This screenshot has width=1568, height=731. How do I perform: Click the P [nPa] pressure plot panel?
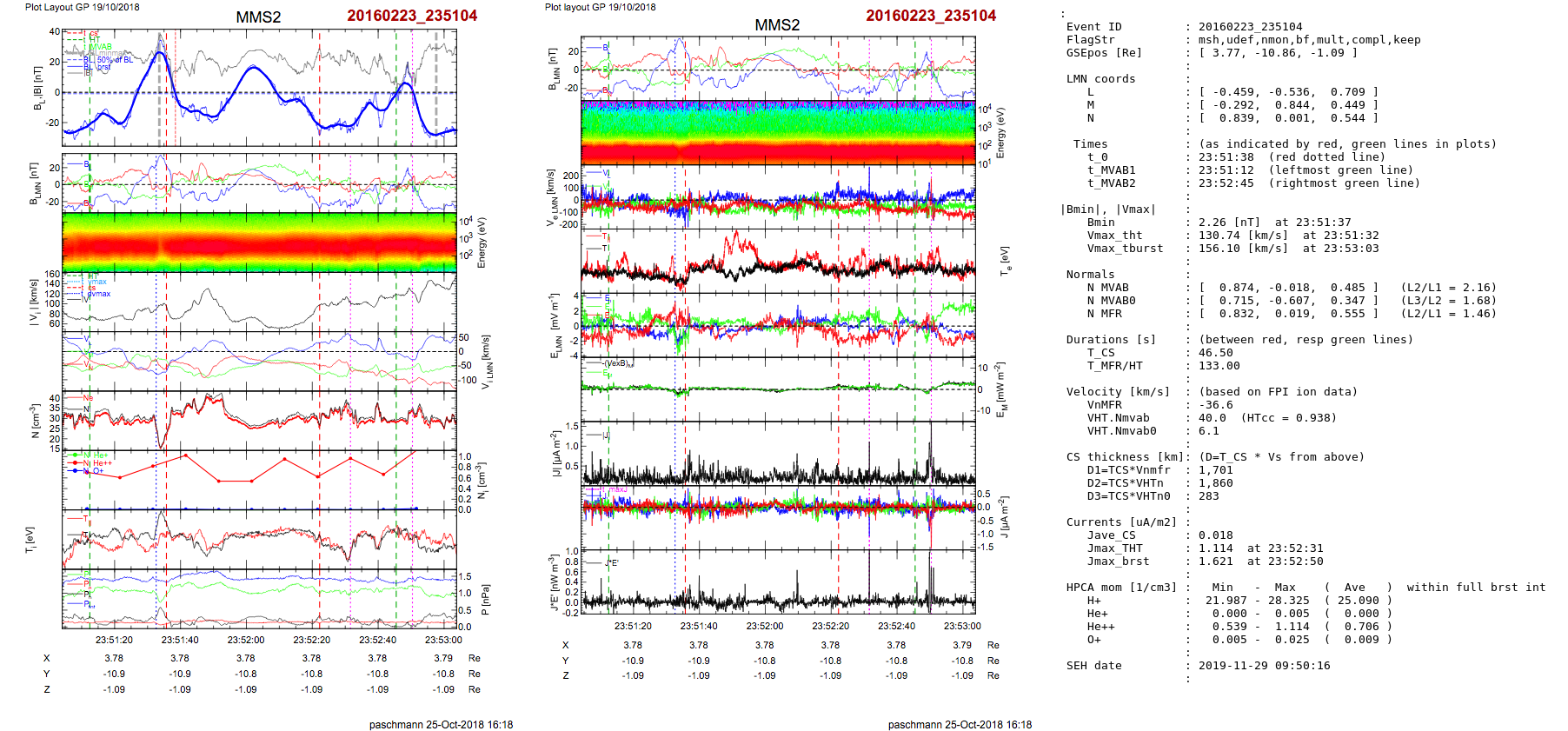(259, 599)
